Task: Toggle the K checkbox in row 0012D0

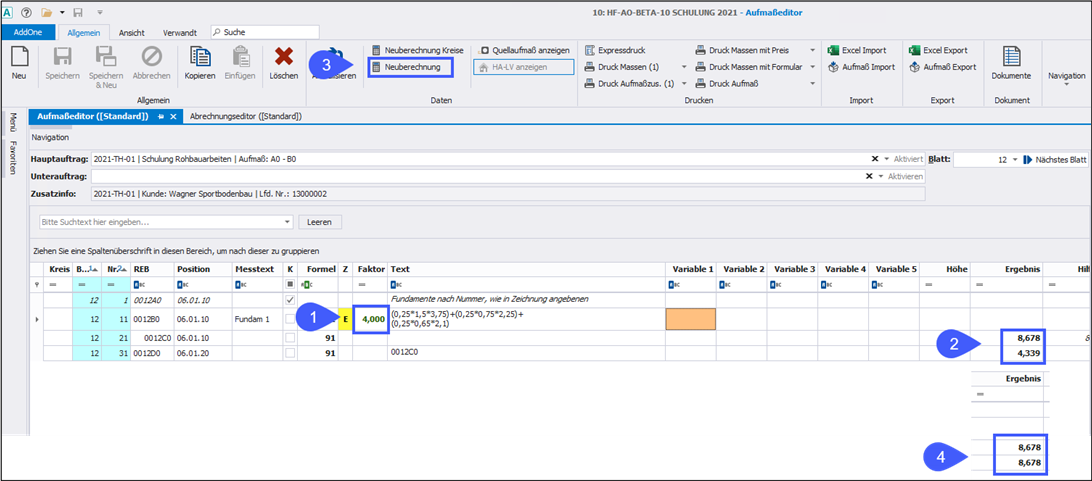Action: (x=290, y=352)
